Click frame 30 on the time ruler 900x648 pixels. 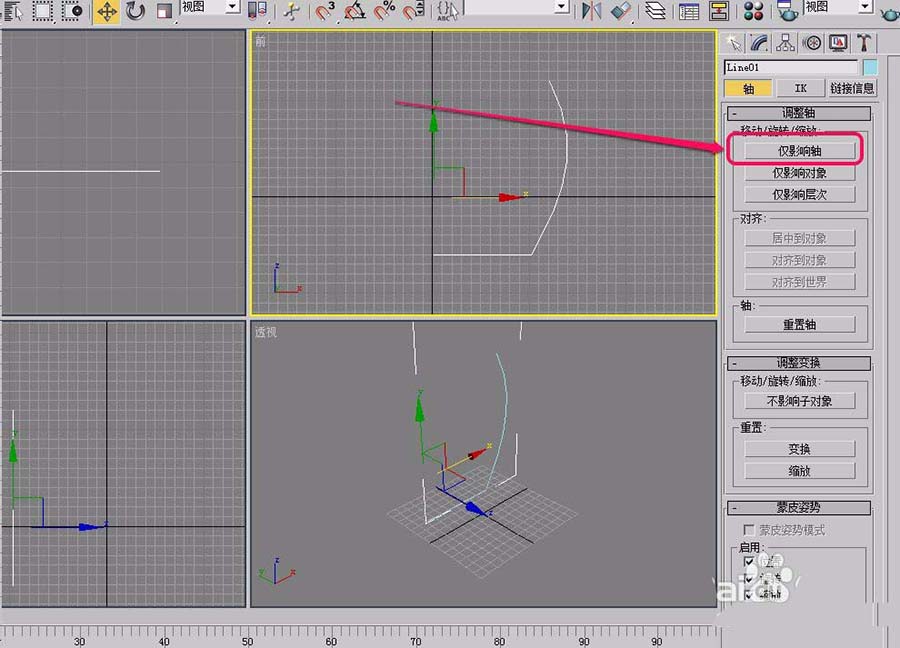[x=79, y=641]
